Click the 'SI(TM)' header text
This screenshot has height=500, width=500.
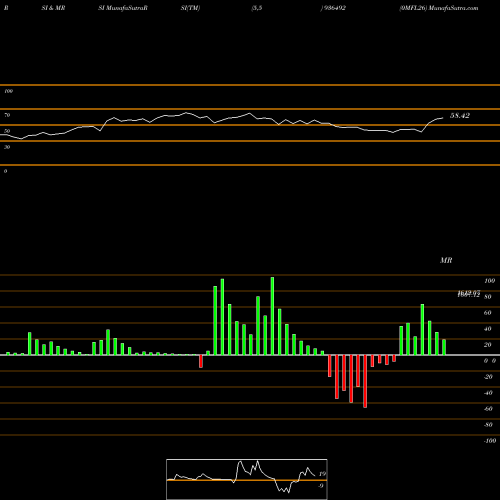click(190, 8)
